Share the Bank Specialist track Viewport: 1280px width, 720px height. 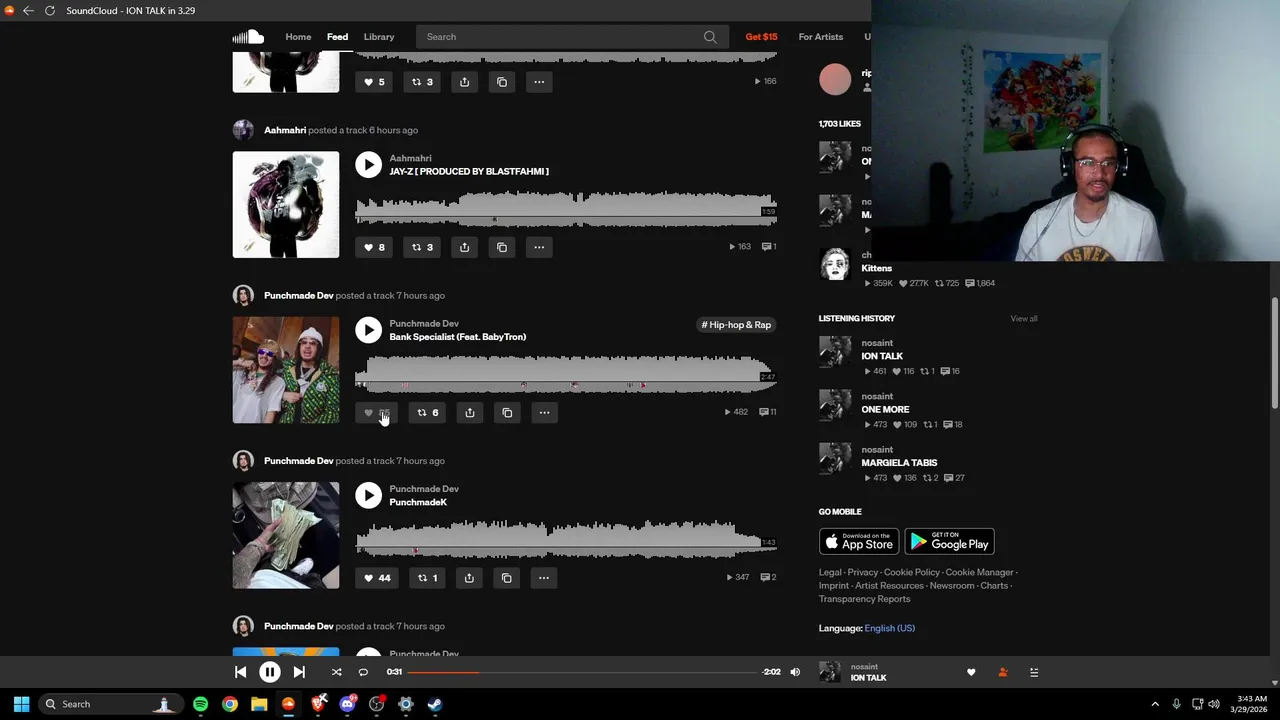click(469, 413)
